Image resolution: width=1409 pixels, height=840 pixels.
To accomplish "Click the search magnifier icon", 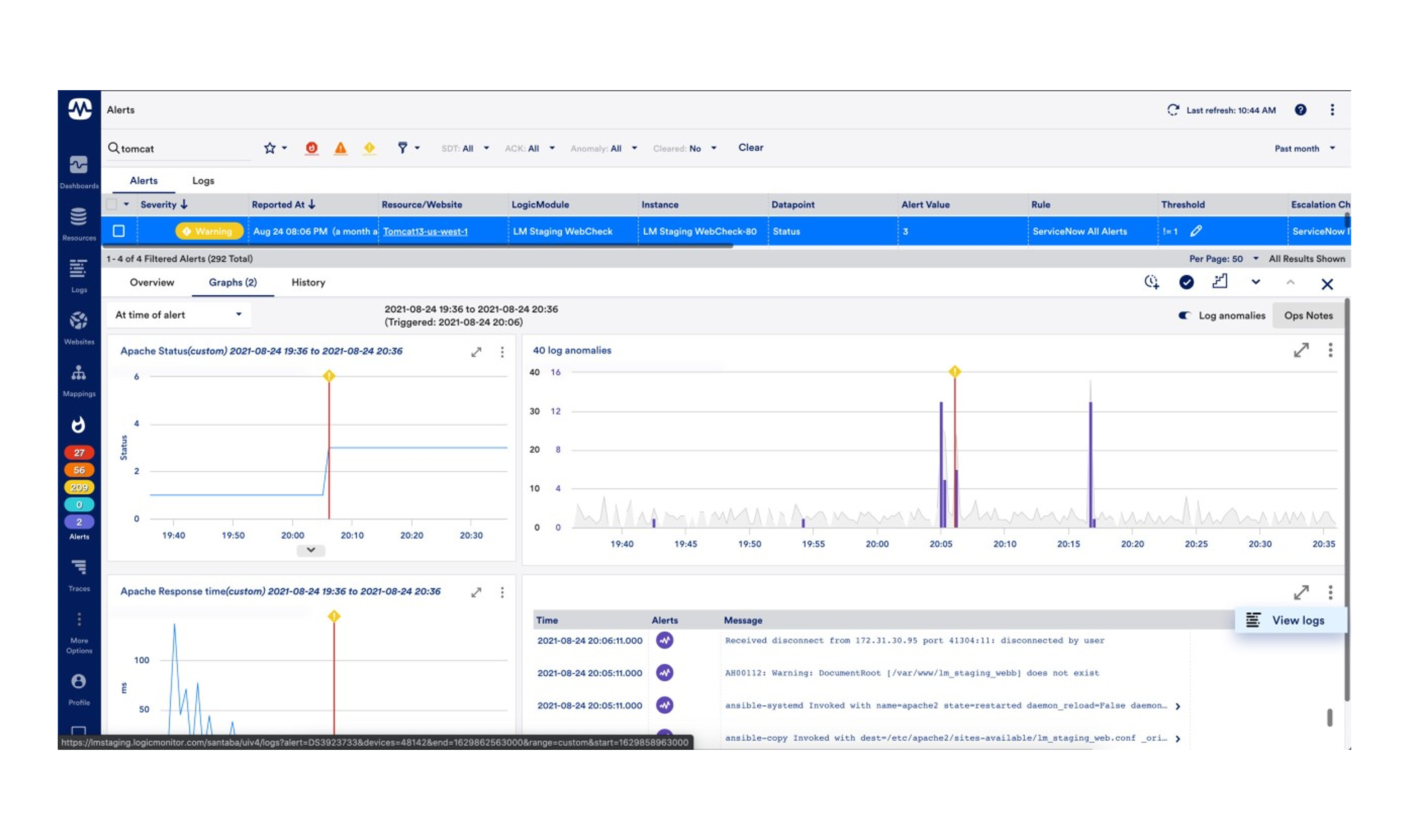I will pyautogui.click(x=113, y=148).
